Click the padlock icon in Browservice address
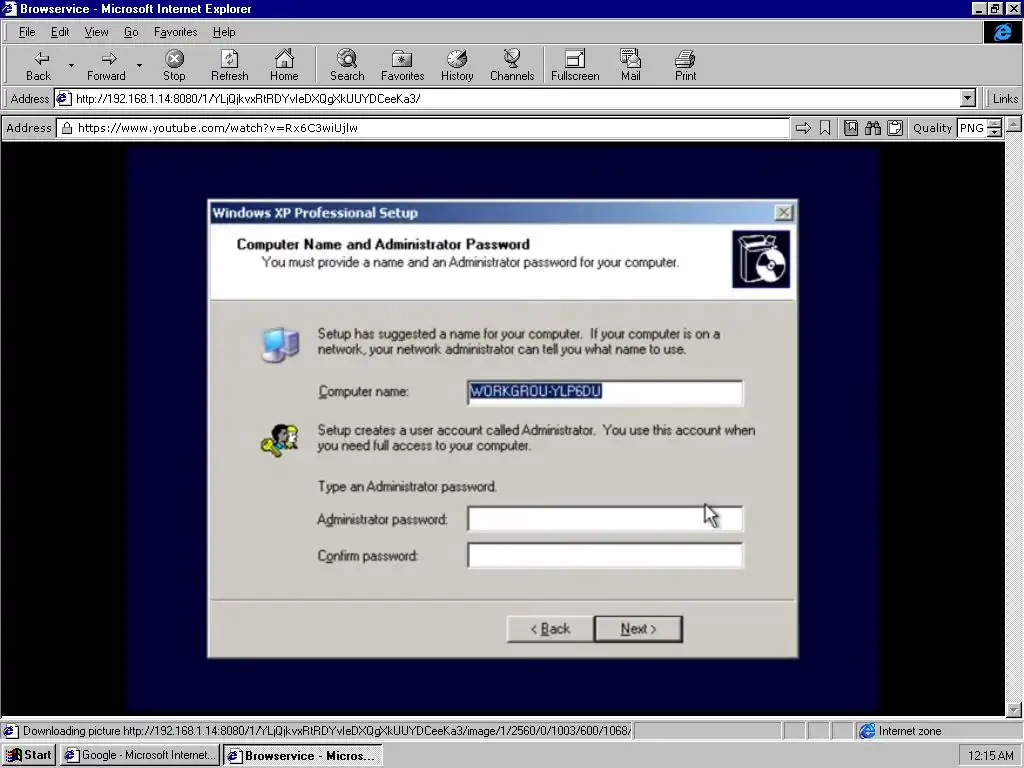The width and height of the screenshot is (1024, 768). tap(67, 128)
